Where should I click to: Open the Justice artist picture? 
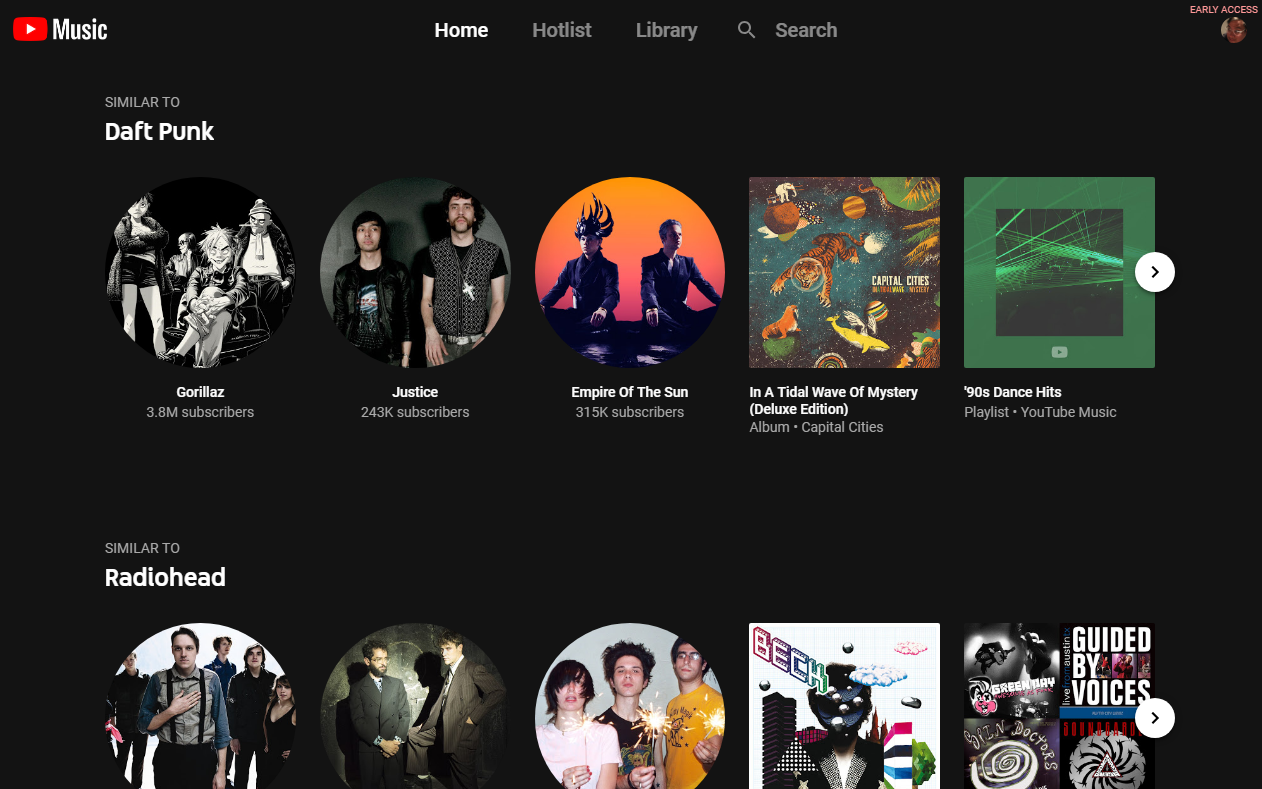tap(415, 272)
